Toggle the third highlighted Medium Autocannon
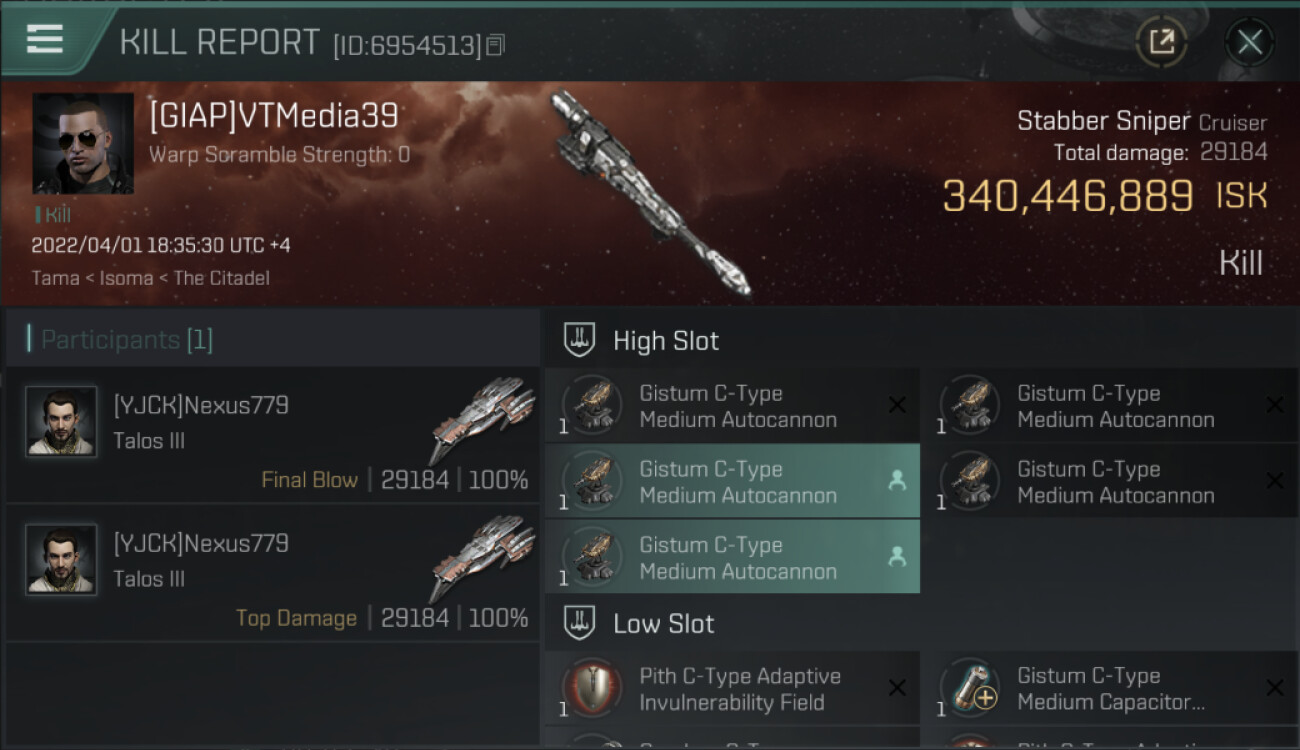This screenshot has width=1300, height=750. coord(732,557)
